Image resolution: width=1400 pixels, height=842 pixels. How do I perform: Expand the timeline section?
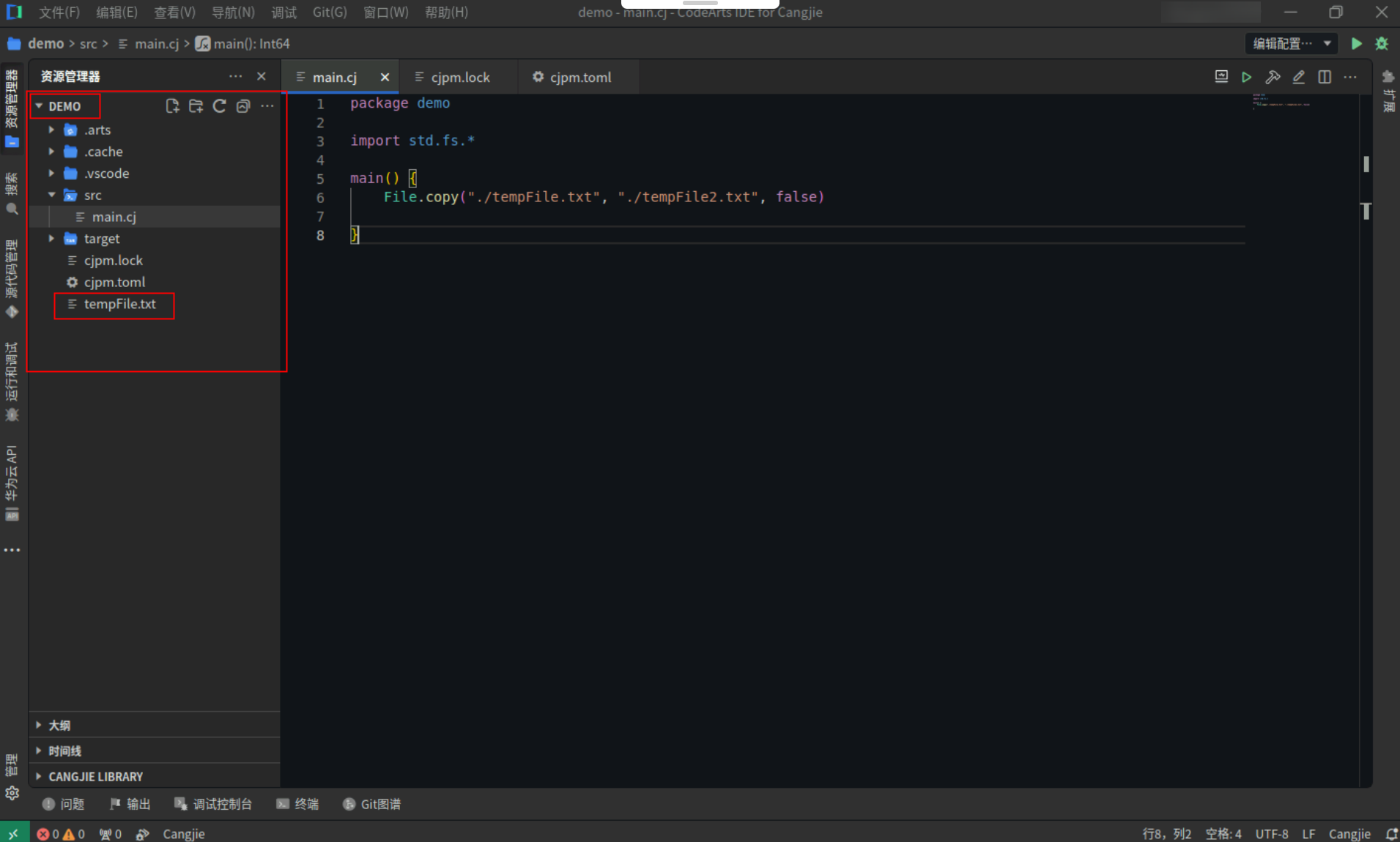pos(155,750)
